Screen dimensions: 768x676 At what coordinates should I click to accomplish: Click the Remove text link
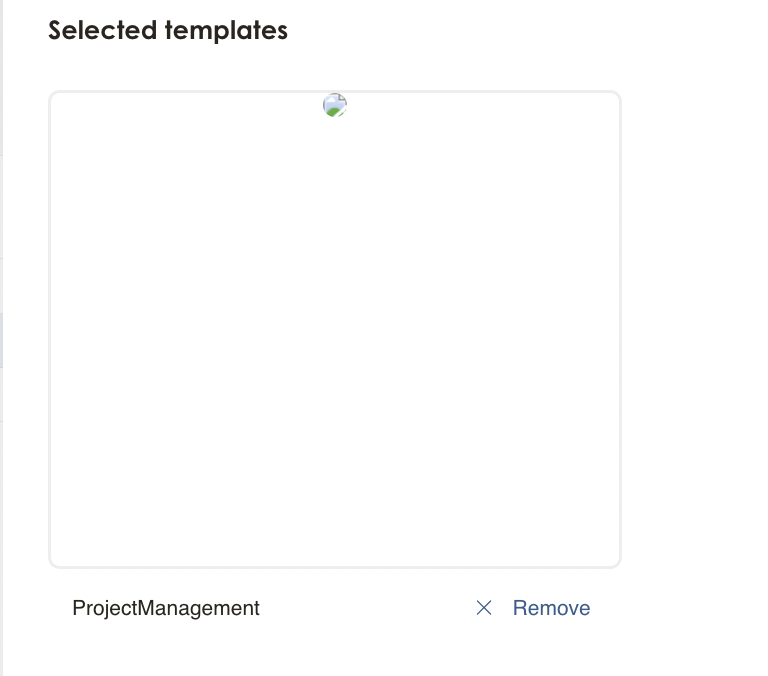(x=552, y=608)
